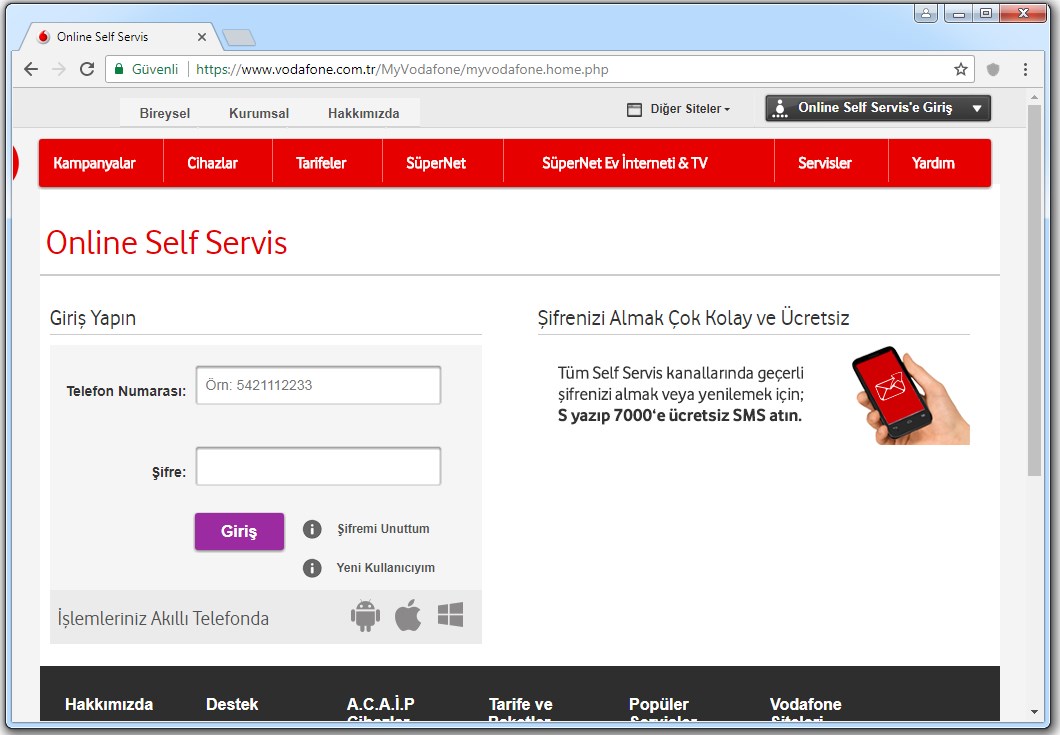Viewport: 1060px width, 735px height.
Task: Focus the Şifre password field
Action: click(x=318, y=467)
